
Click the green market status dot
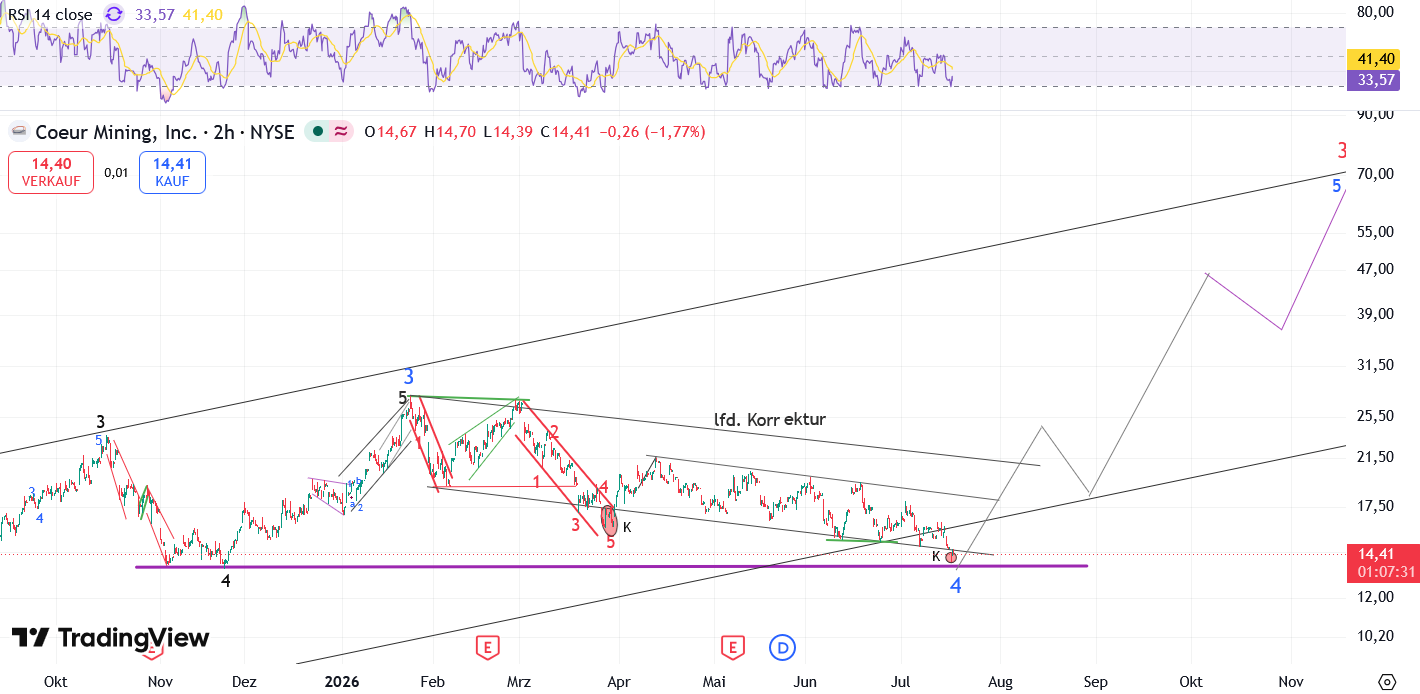coord(318,131)
